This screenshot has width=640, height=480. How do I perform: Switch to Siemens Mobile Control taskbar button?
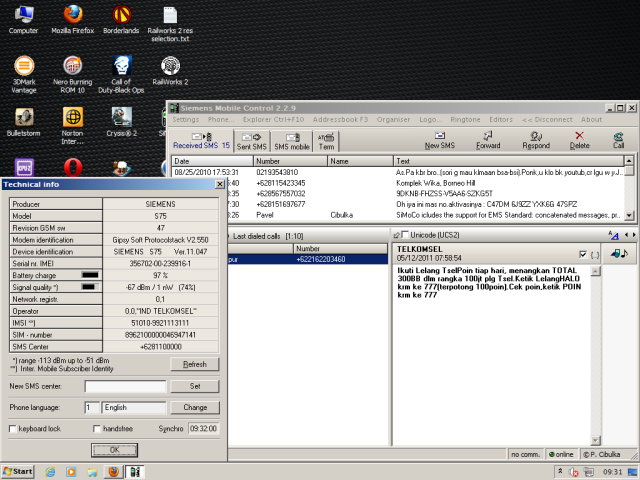coord(135,472)
